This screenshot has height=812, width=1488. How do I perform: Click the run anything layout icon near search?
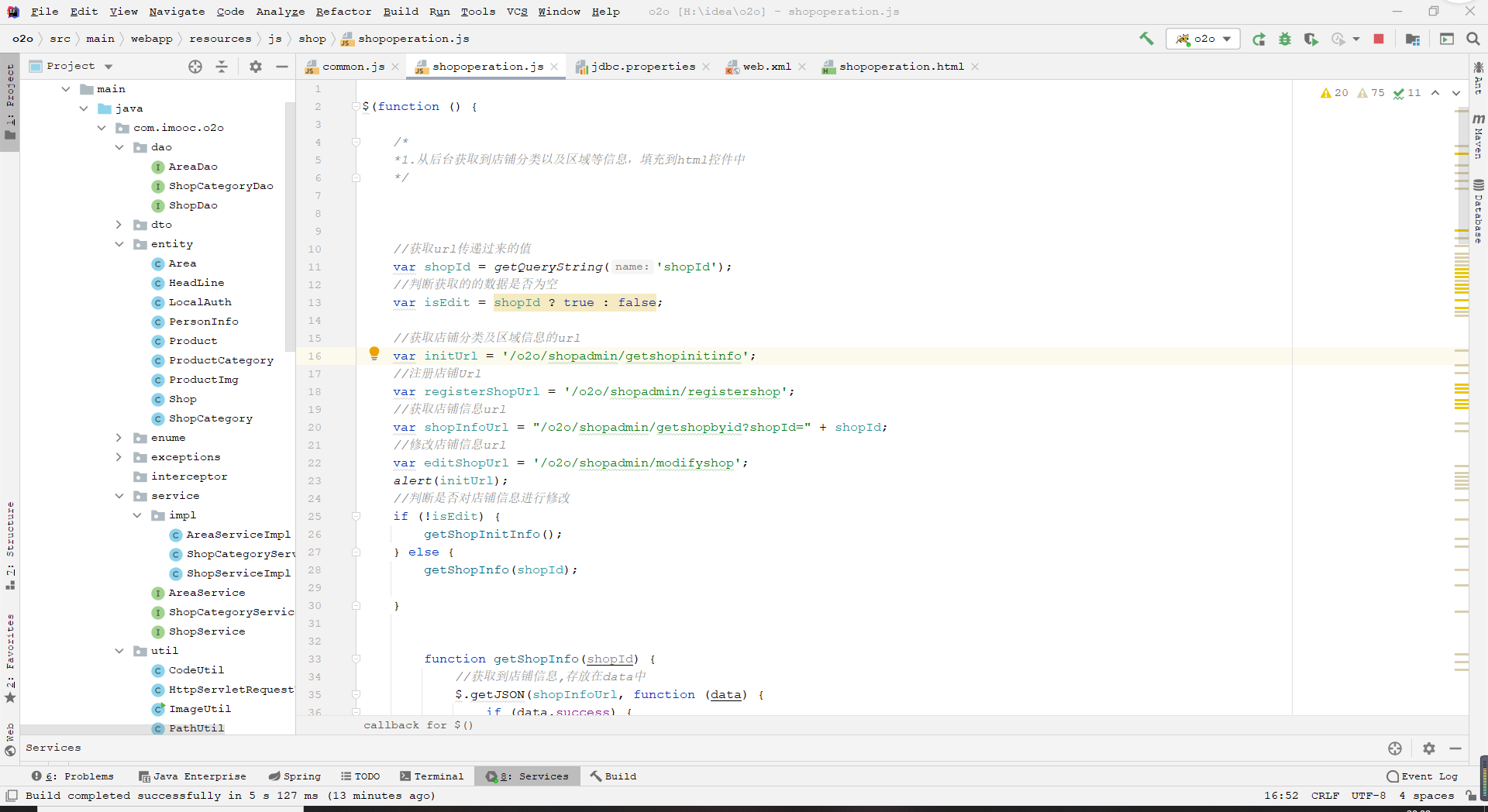click(x=1447, y=39)
